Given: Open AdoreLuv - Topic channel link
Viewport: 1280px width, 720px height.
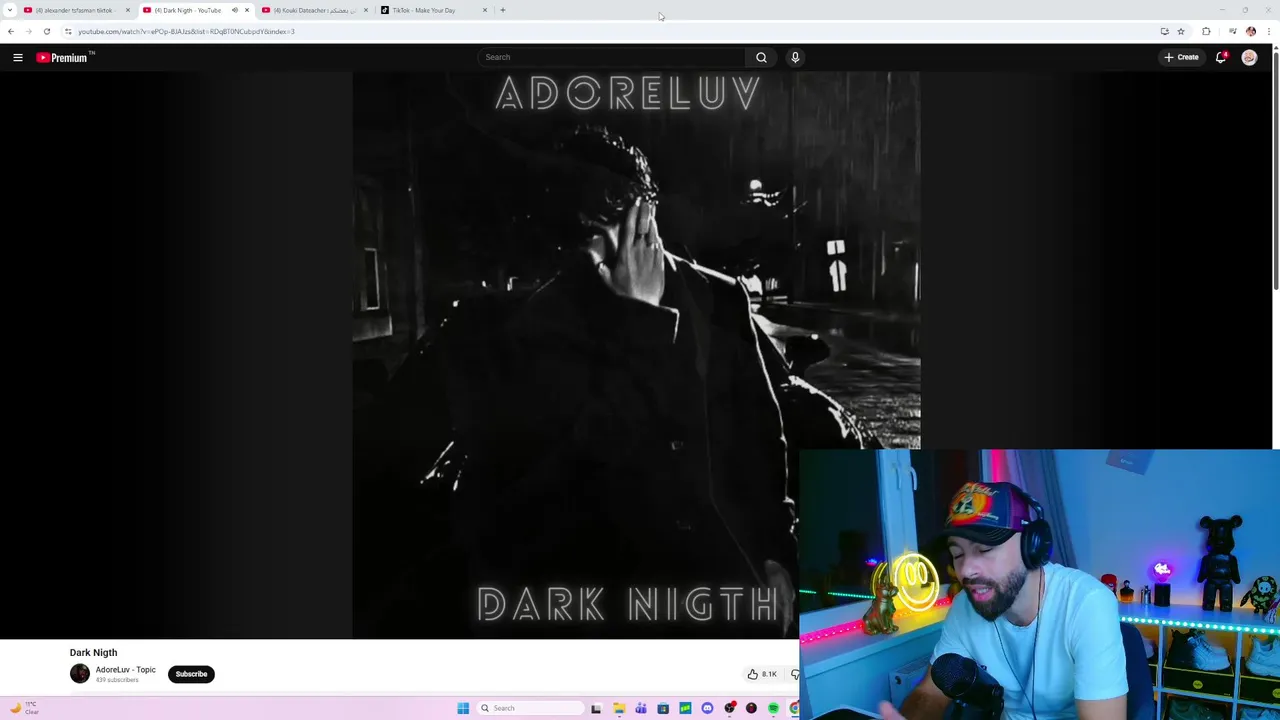Looking at the screenshot, I should coord(125,670).
